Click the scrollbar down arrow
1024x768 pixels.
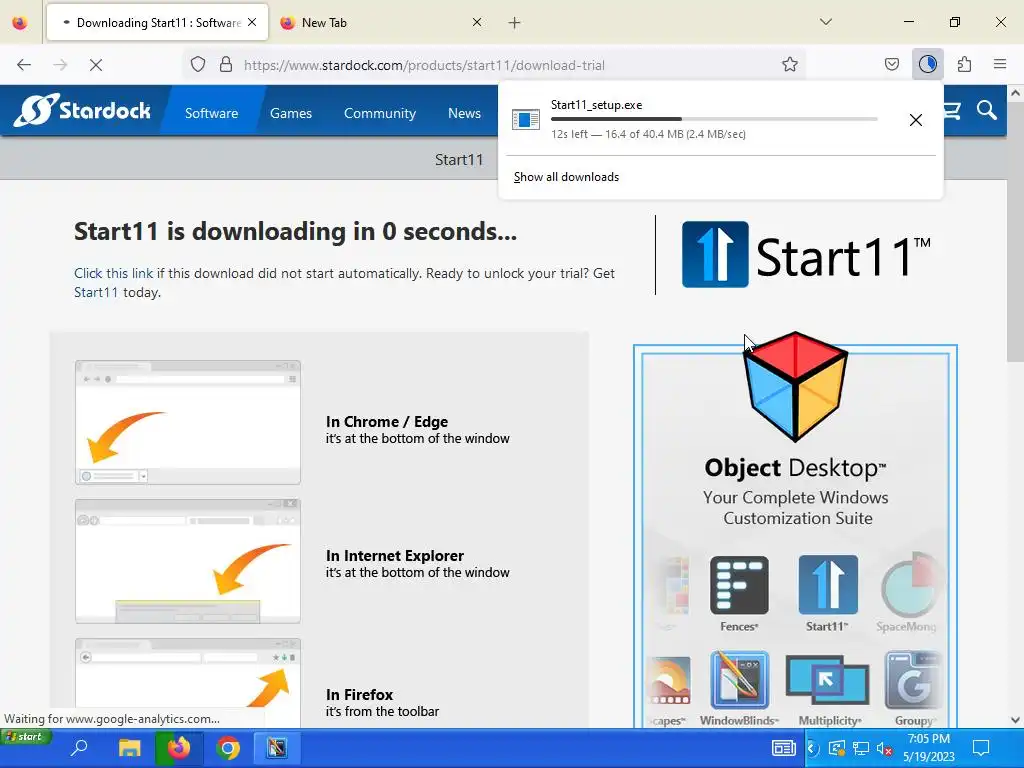(1015, 720)
